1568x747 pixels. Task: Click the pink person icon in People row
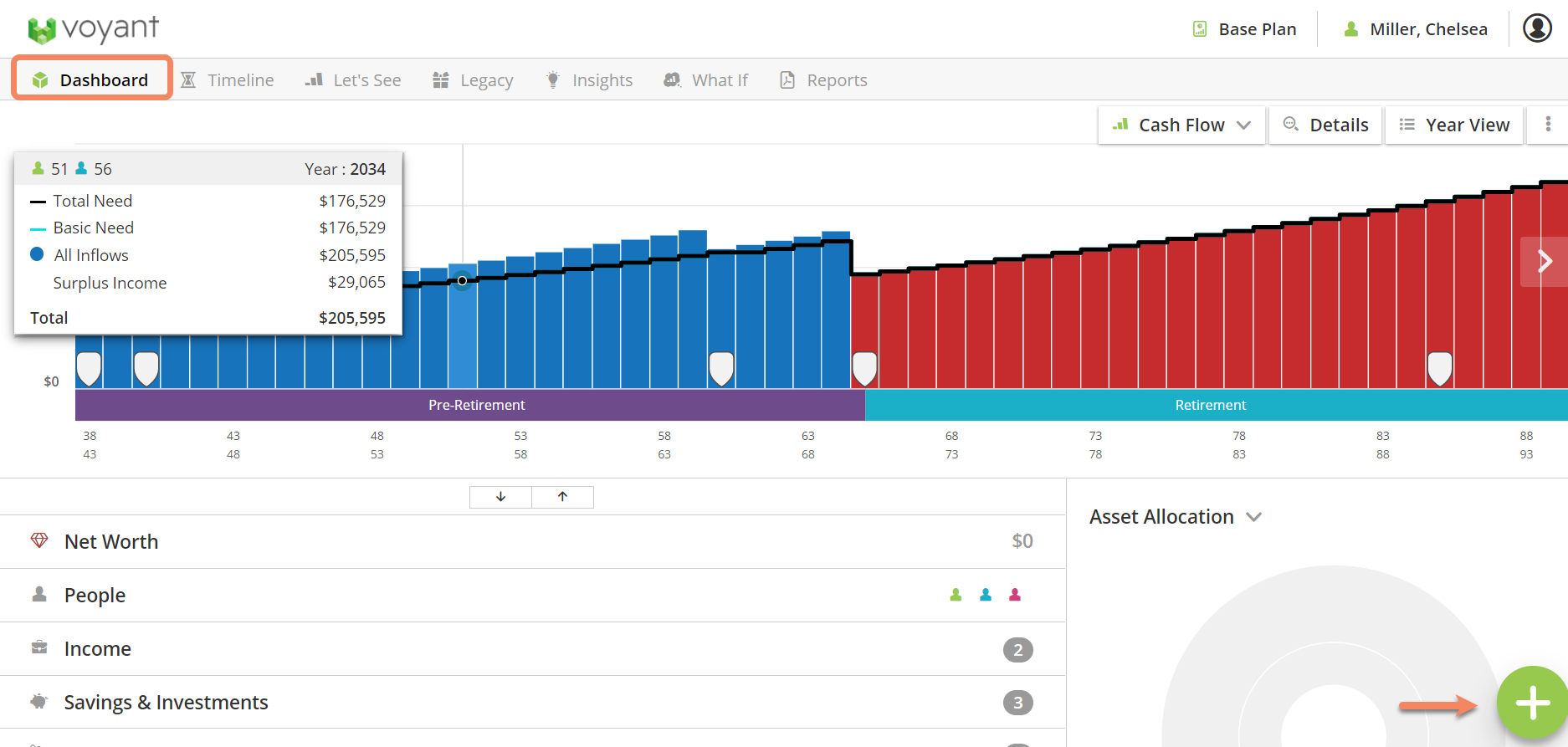[x=1015, y=595]
